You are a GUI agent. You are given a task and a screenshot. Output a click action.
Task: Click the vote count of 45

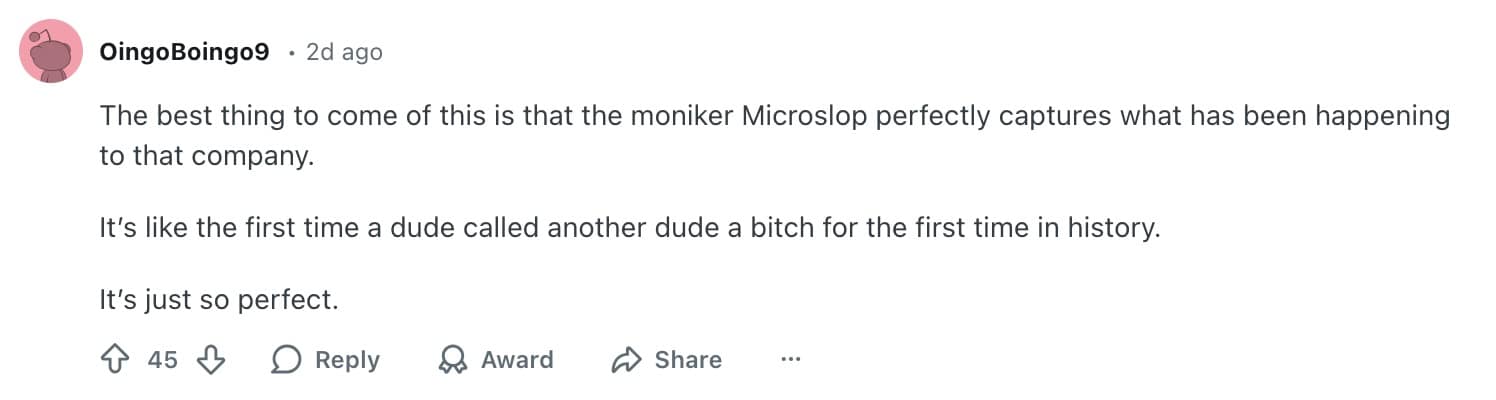coord(162,360)
